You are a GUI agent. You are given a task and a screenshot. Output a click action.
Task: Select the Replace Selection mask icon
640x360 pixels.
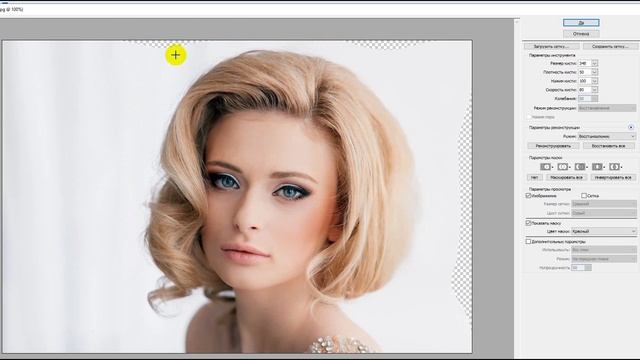(x=546, y=167)
